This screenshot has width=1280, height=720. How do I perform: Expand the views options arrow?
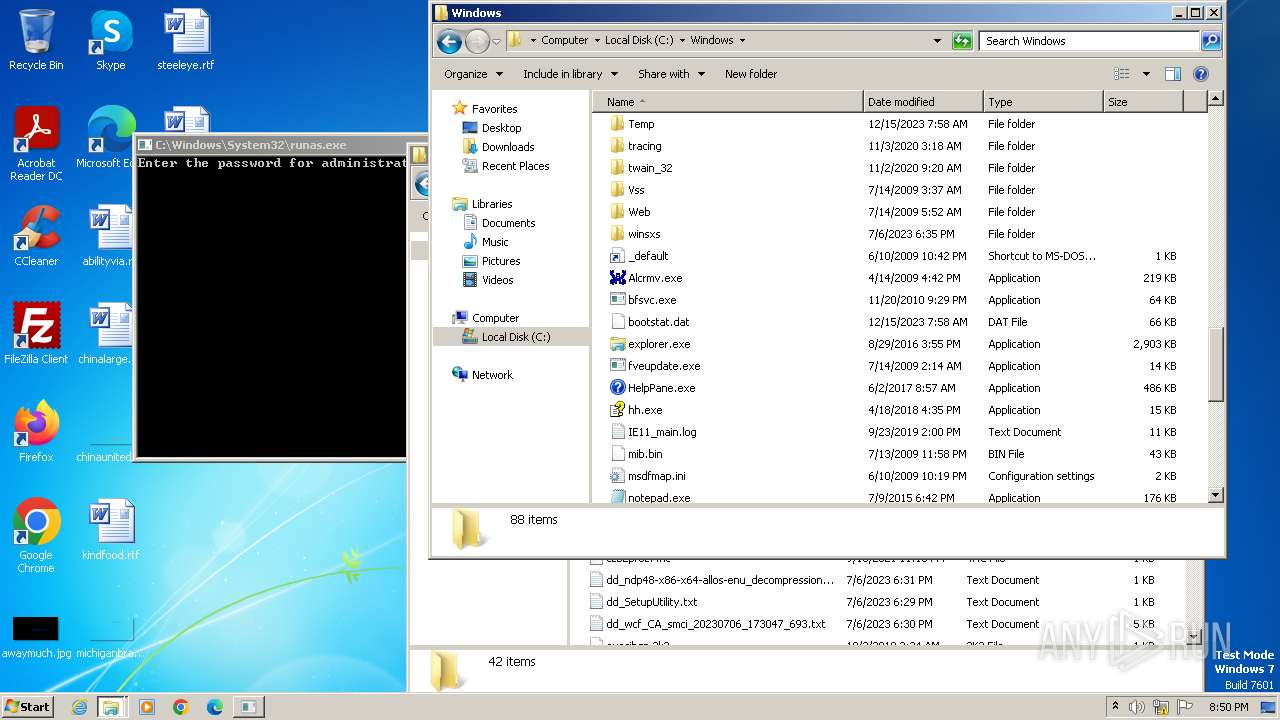(x=1146, y=74)
